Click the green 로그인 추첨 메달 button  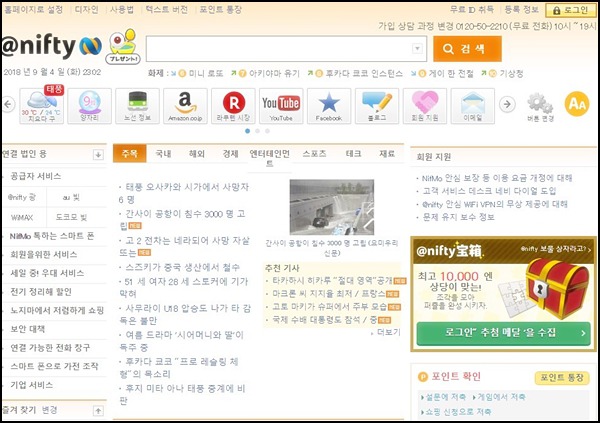(503, 333)
